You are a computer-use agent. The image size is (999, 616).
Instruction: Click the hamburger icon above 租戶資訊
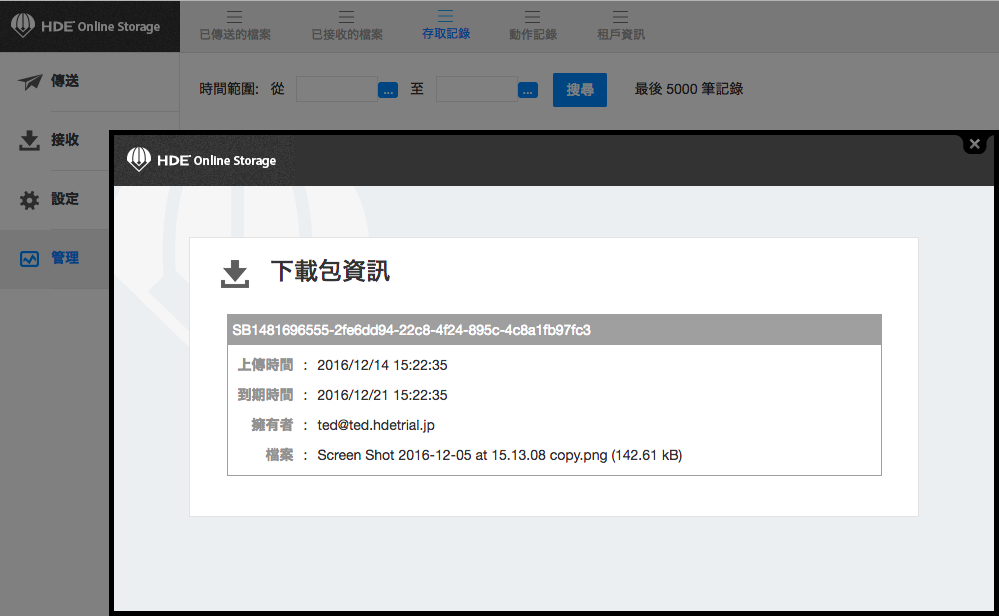click(x=621, y=17)
